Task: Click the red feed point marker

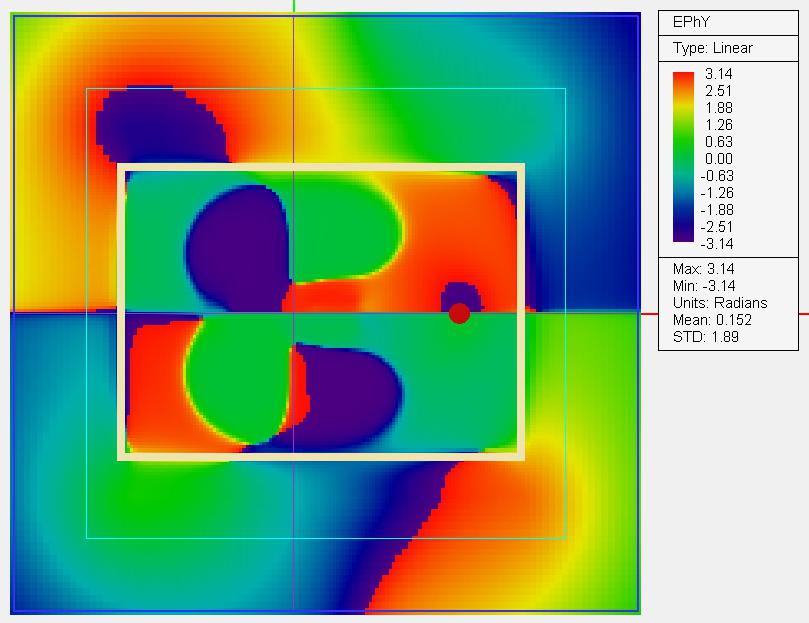Action: [x=459, y=313]
